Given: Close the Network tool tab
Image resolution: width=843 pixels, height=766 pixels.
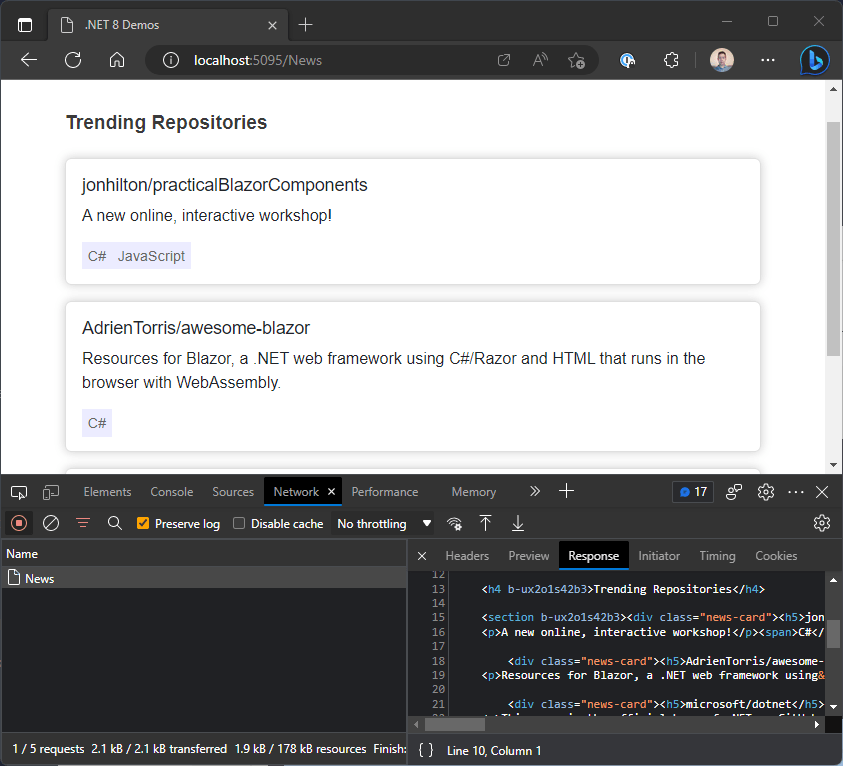Looking at the screenshot, I should tap(332, 491).
